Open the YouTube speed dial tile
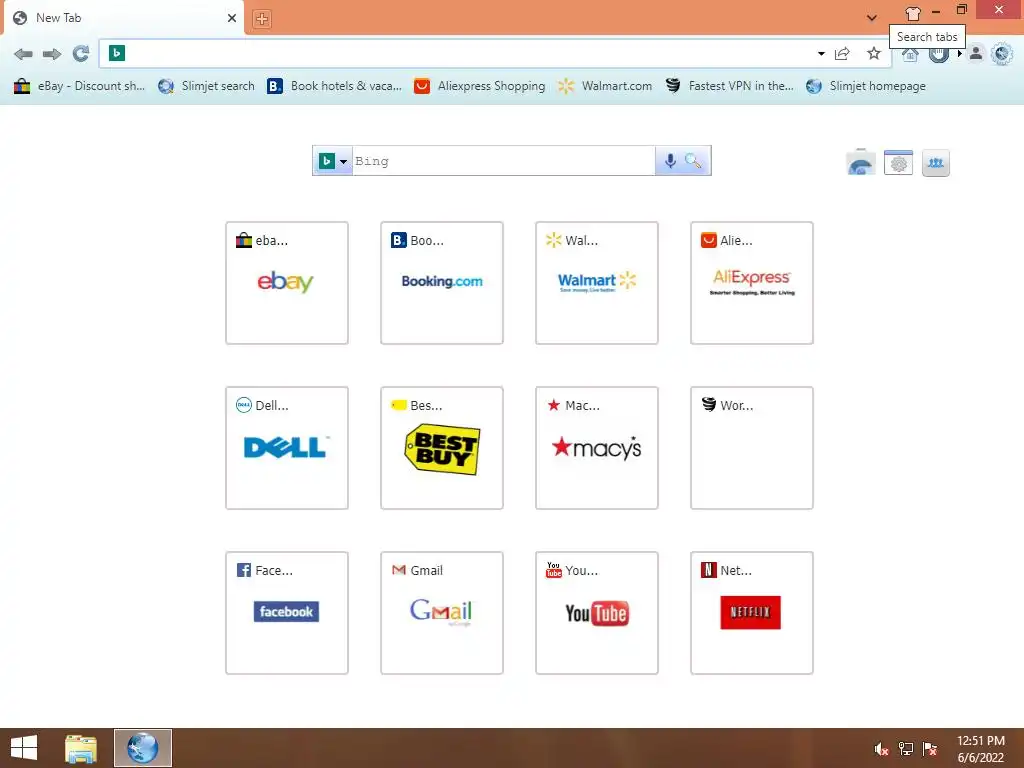Image resolution: width=1024 pixels, height=768 pixels. click(x=597, y=613)
